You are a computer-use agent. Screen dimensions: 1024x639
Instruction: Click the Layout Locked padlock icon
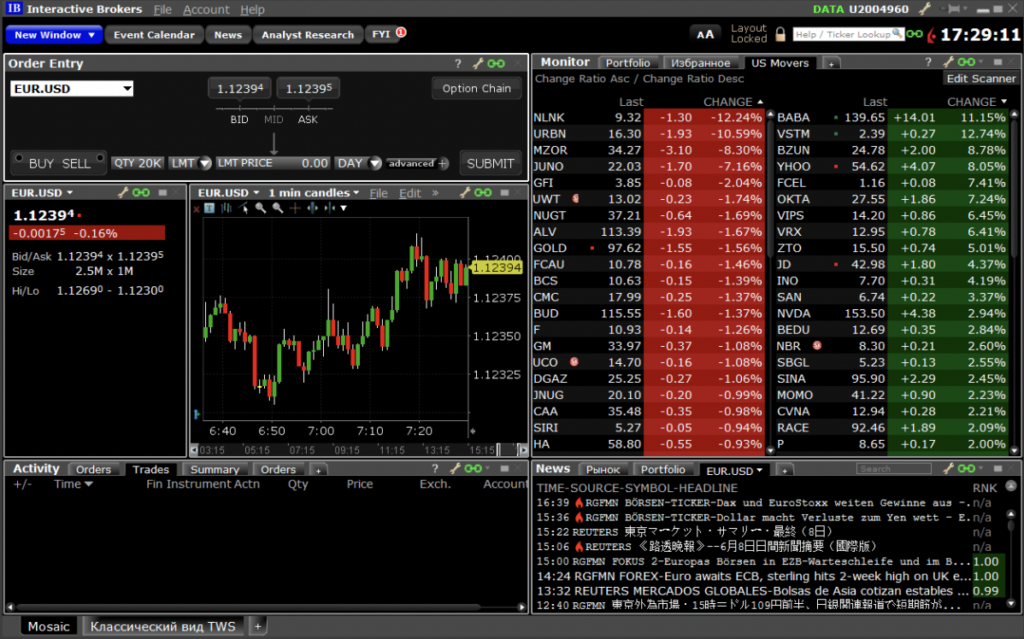coord(779,35)
